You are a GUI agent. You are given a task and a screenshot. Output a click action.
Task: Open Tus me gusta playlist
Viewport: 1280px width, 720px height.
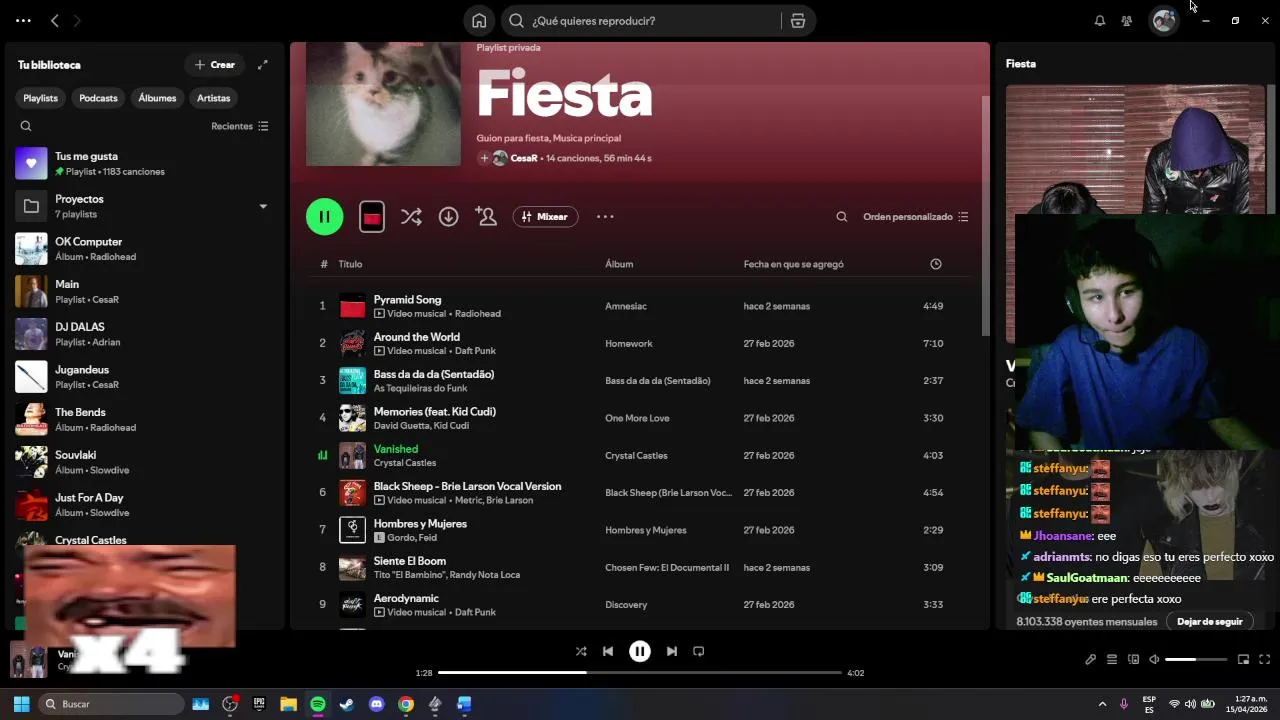coord(145,163)
